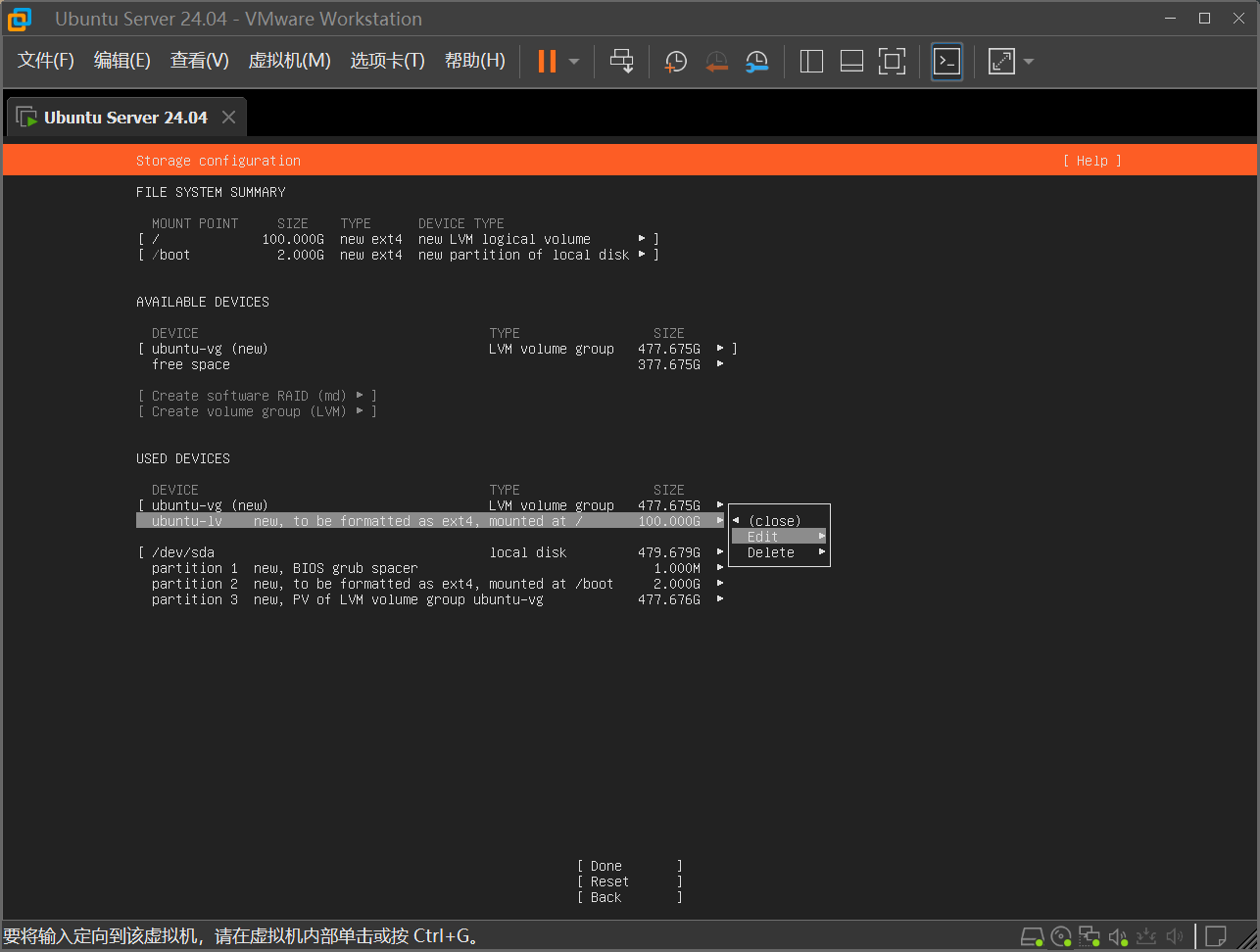Image resolution: width=1260 pixels, height=952 pixels.
Task: Expand arrow for the / mount point row
Action: [x=642, y=239]
